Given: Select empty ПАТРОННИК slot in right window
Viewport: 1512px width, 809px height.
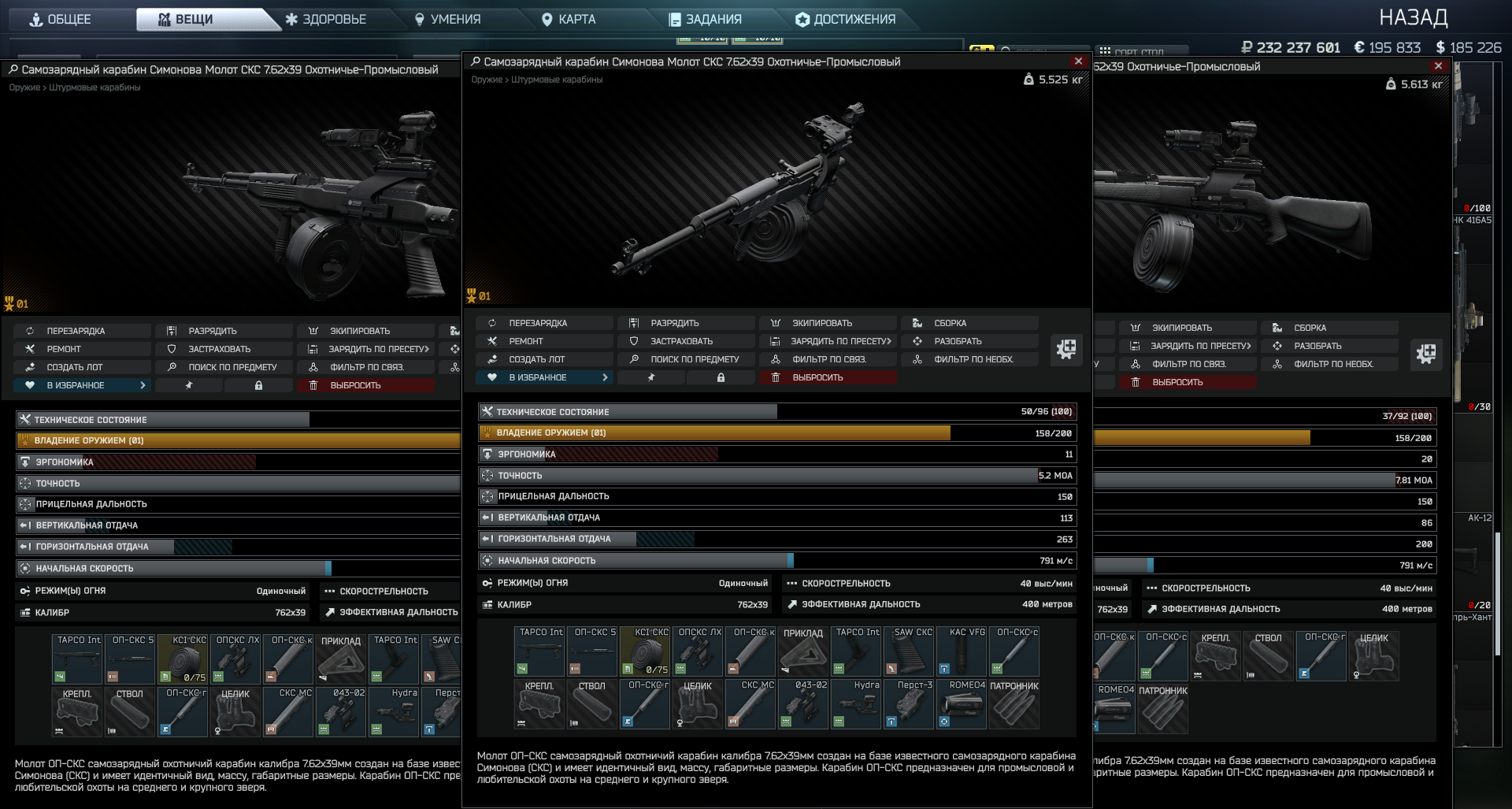Looking at the screenshot, I should click(x=1163, y=709).
